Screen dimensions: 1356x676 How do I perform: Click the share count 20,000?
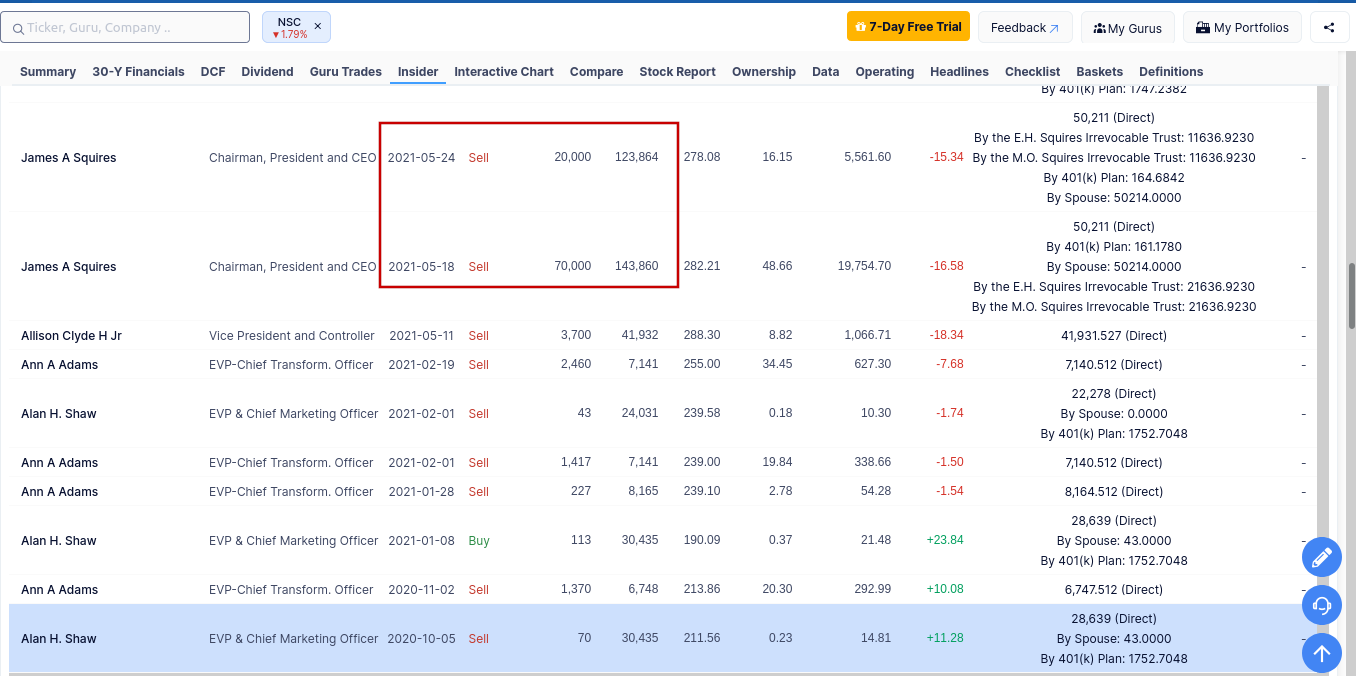(x=573, y=158)
